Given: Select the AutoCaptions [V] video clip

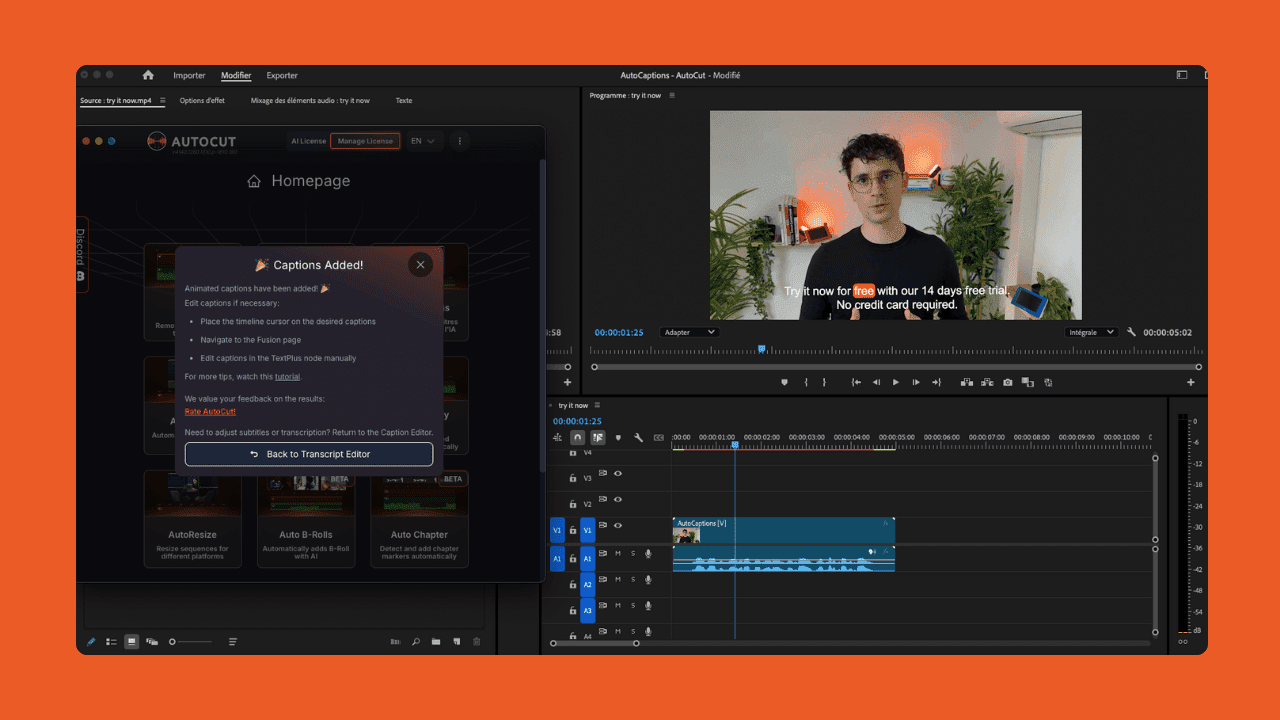Looking at the screenshot, I should [x=783, y=530].
